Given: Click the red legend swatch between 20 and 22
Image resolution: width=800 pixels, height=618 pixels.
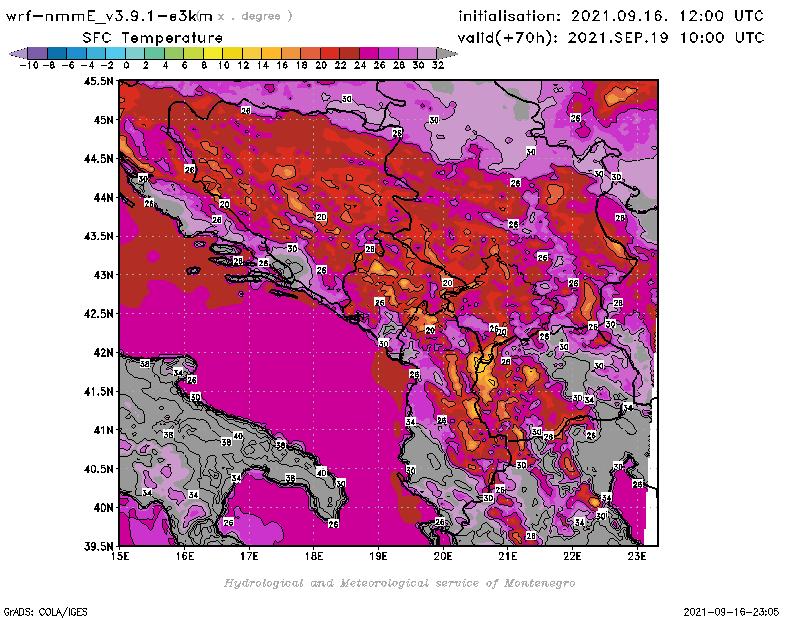Looking at the screenshot, I should (x=330, y=53).
